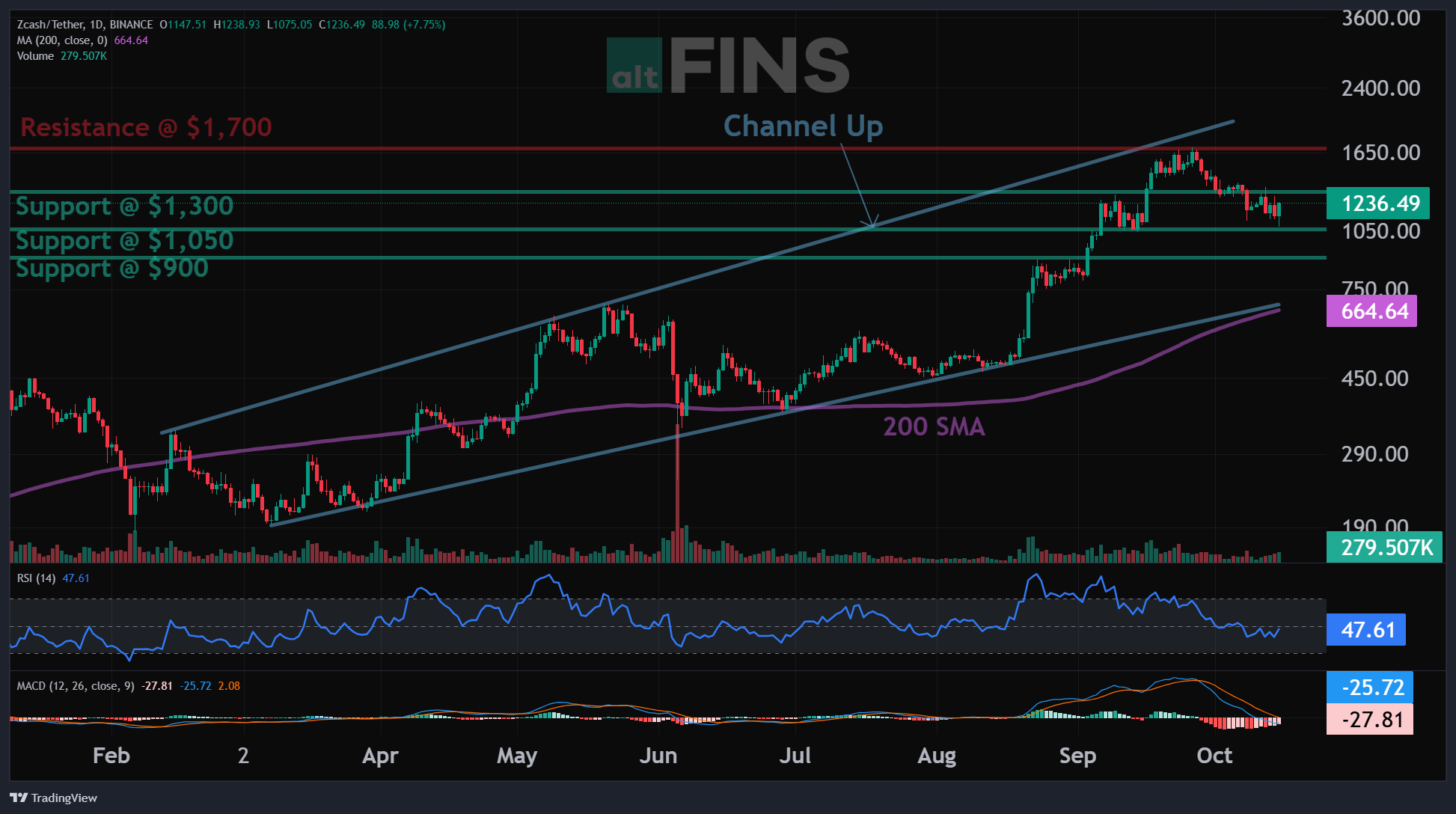Select the Support @ $1,050 annotation
1456x814 pixels.
(x=125, y=240)
